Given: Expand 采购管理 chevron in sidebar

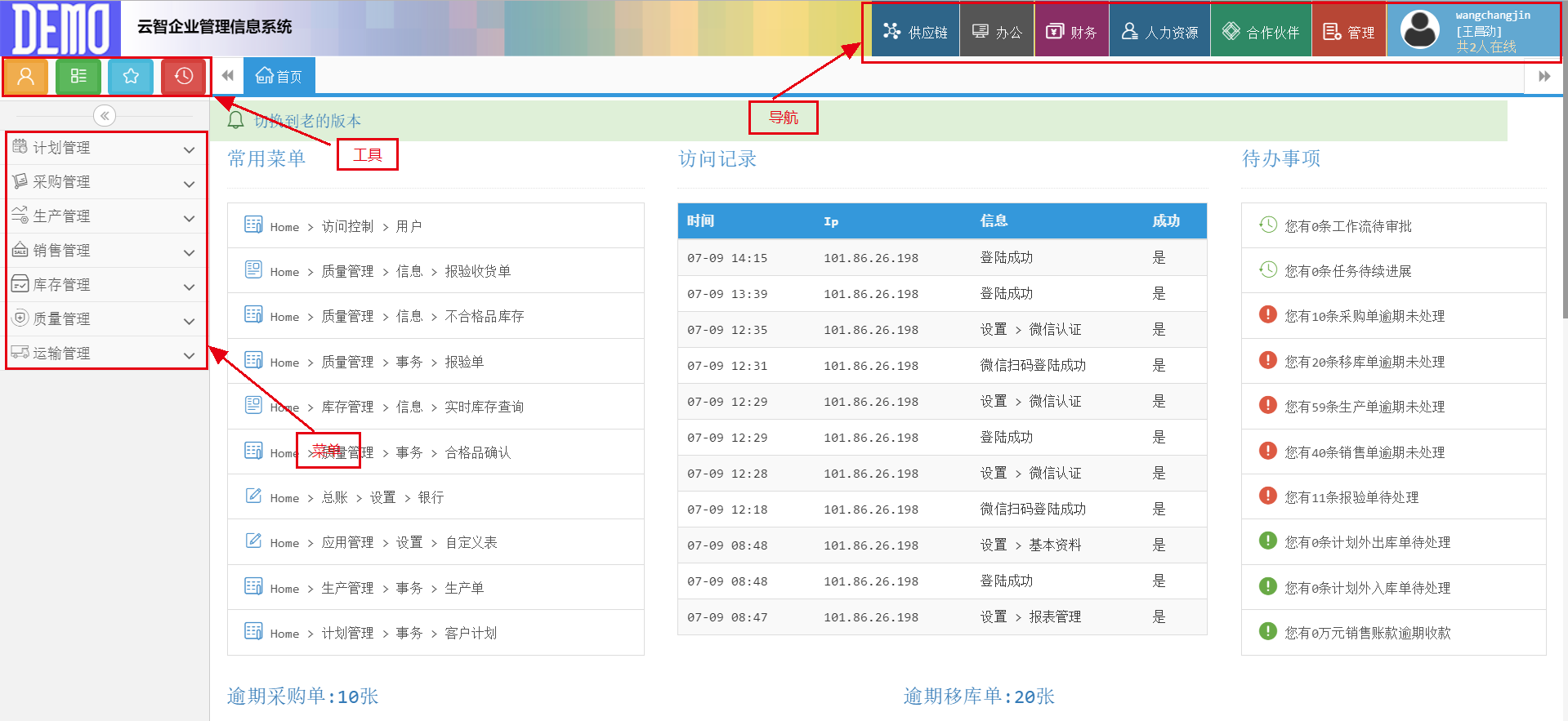Looking at the screenshot, I should click(x=189, y=184).
